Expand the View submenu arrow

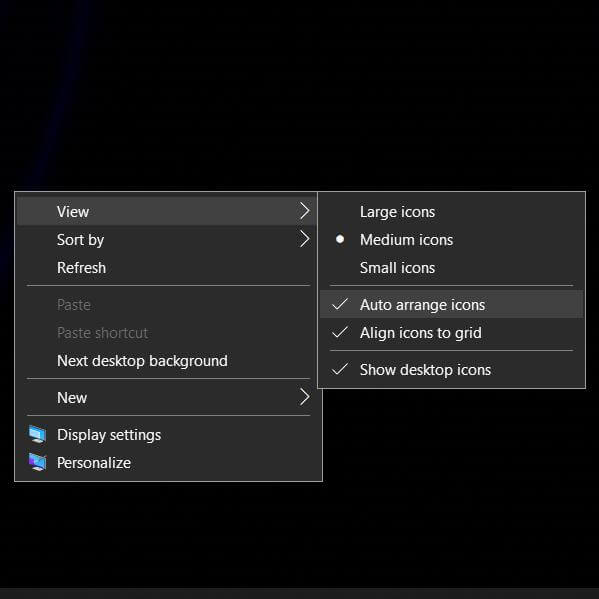click(x=304, y=211)
